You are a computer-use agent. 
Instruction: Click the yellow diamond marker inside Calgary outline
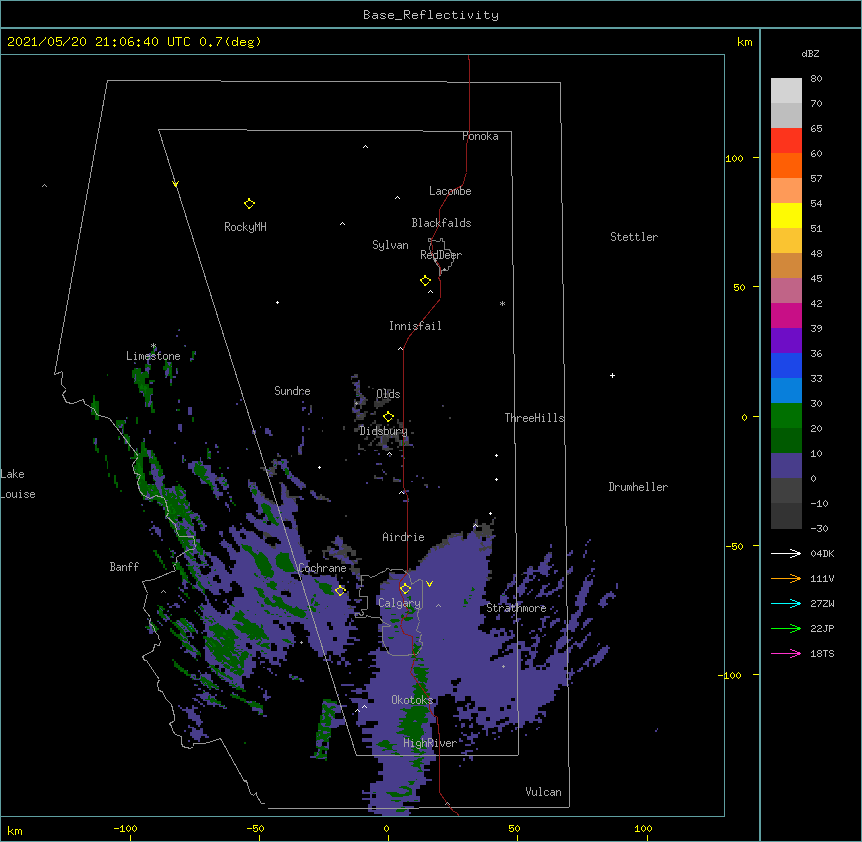405,589
